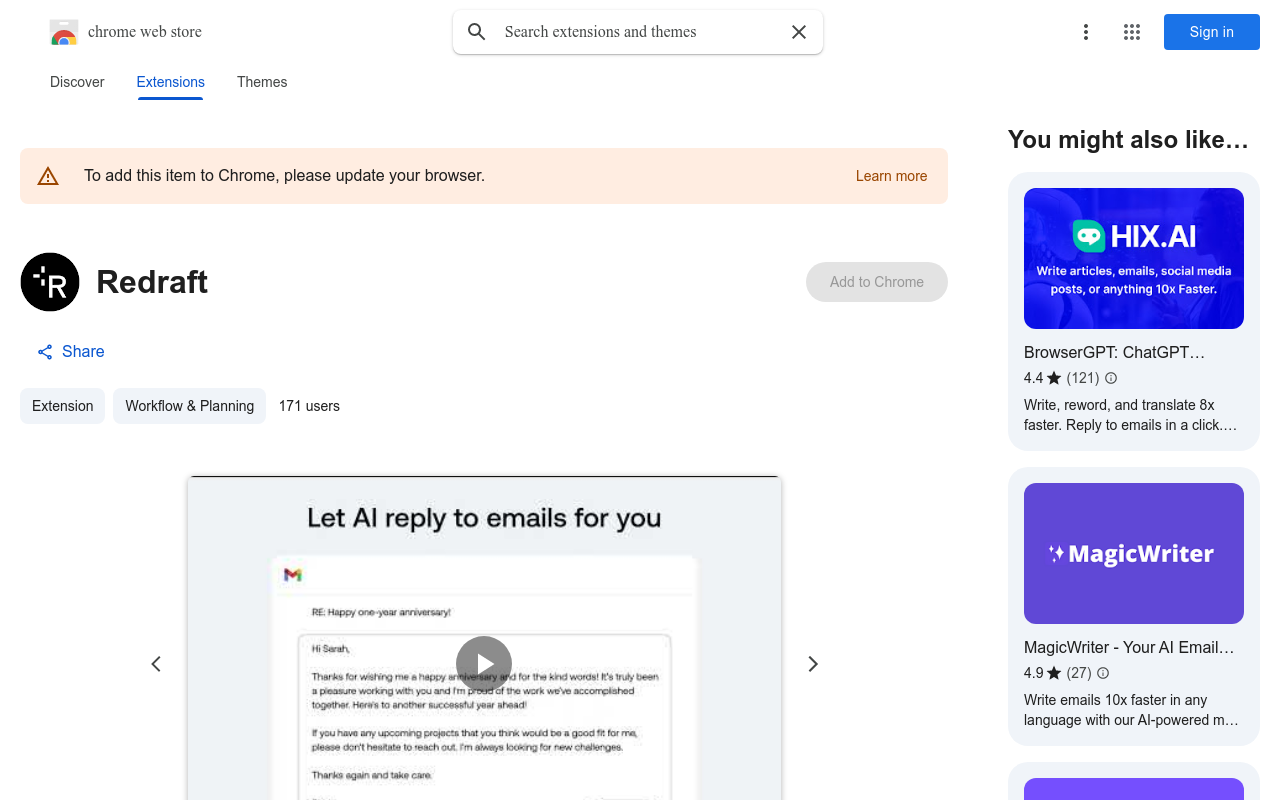
Task: Switch to the Discover tab
Action: point(77,82)
